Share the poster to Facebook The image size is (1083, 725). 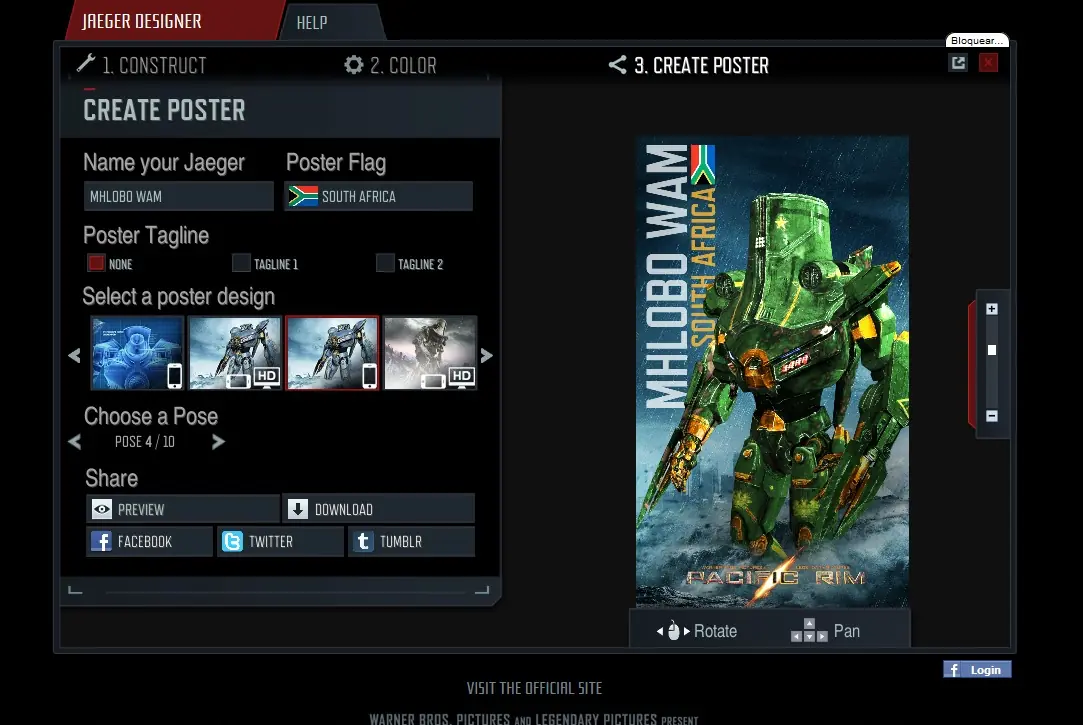tap(149, 541)
